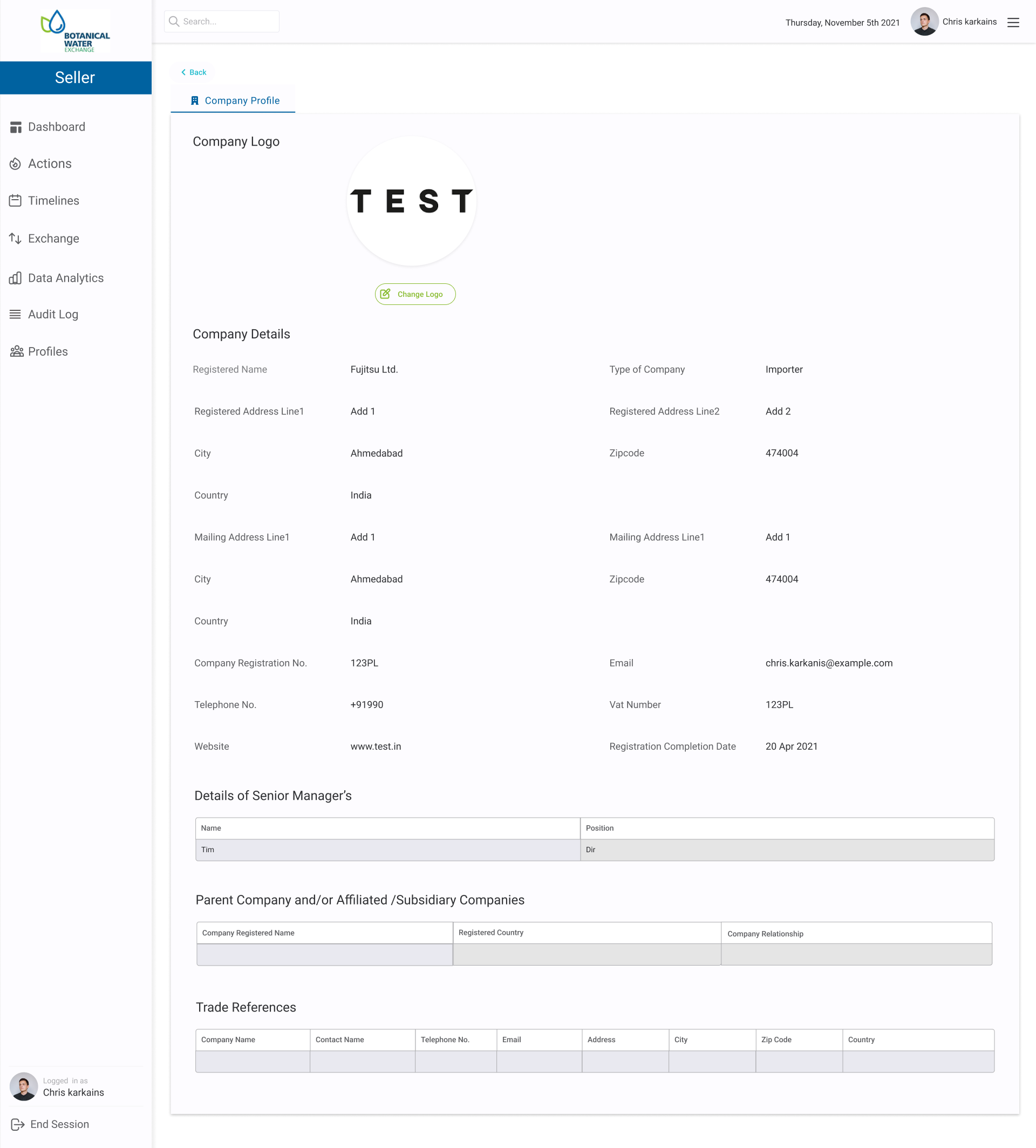The height and width of the screenshot is (1148, 1036).
Task: Click the End Session logout icon
Action: click(18, 1124)
